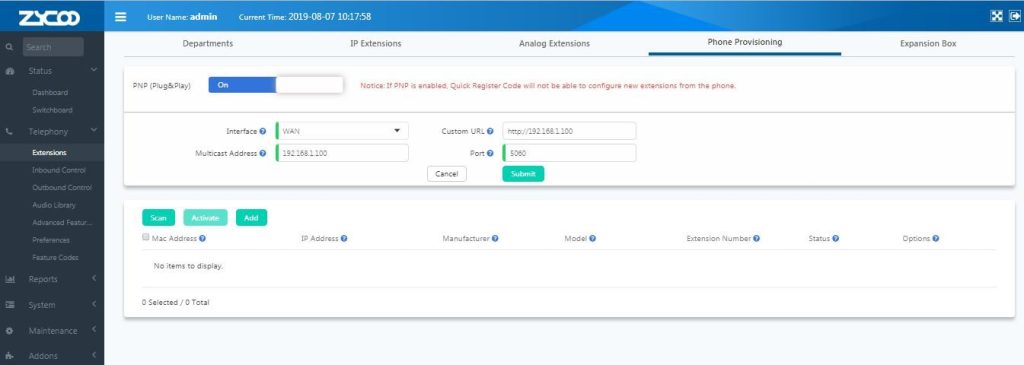The width and height of the screenshot is (1024, 365).
Task: Click help icon next to Multicast Address
Action: pyautogui.click(x=263, y=153)
